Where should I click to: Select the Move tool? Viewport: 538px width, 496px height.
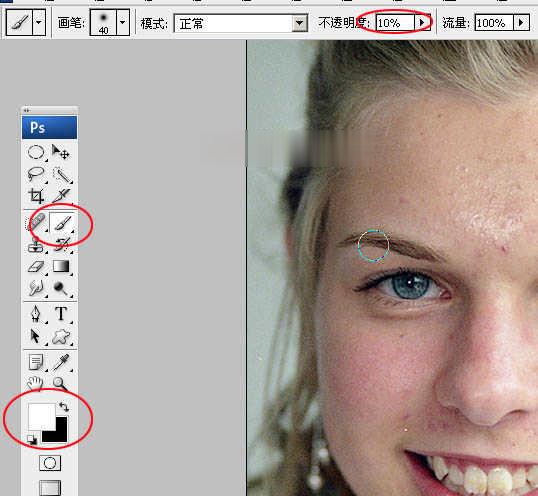click(x=61, y=152)
